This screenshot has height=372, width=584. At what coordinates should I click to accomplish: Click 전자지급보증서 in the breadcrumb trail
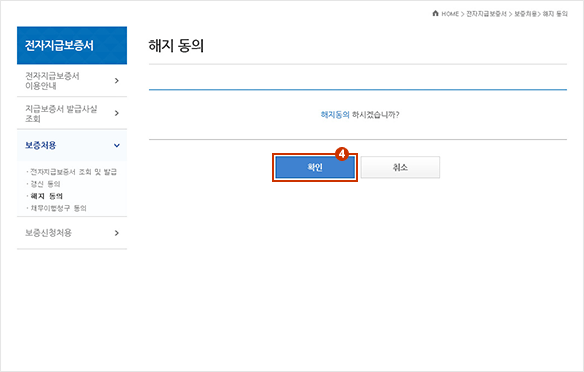point(486,14)
